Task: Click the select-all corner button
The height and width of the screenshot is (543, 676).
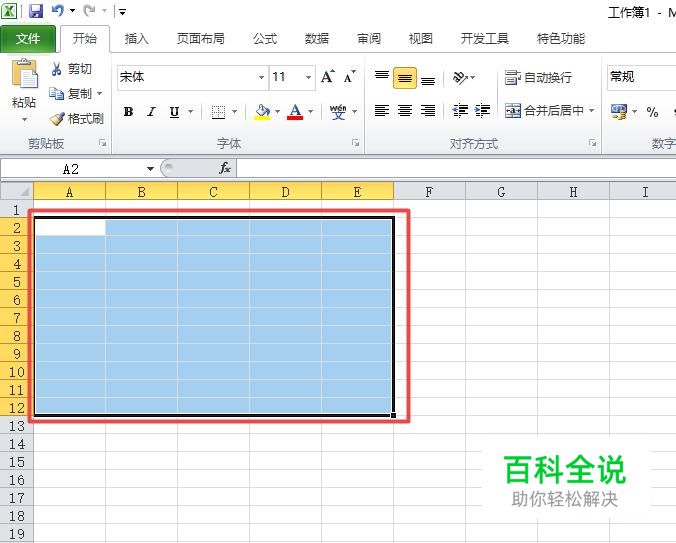Action: tap(17, 191)
